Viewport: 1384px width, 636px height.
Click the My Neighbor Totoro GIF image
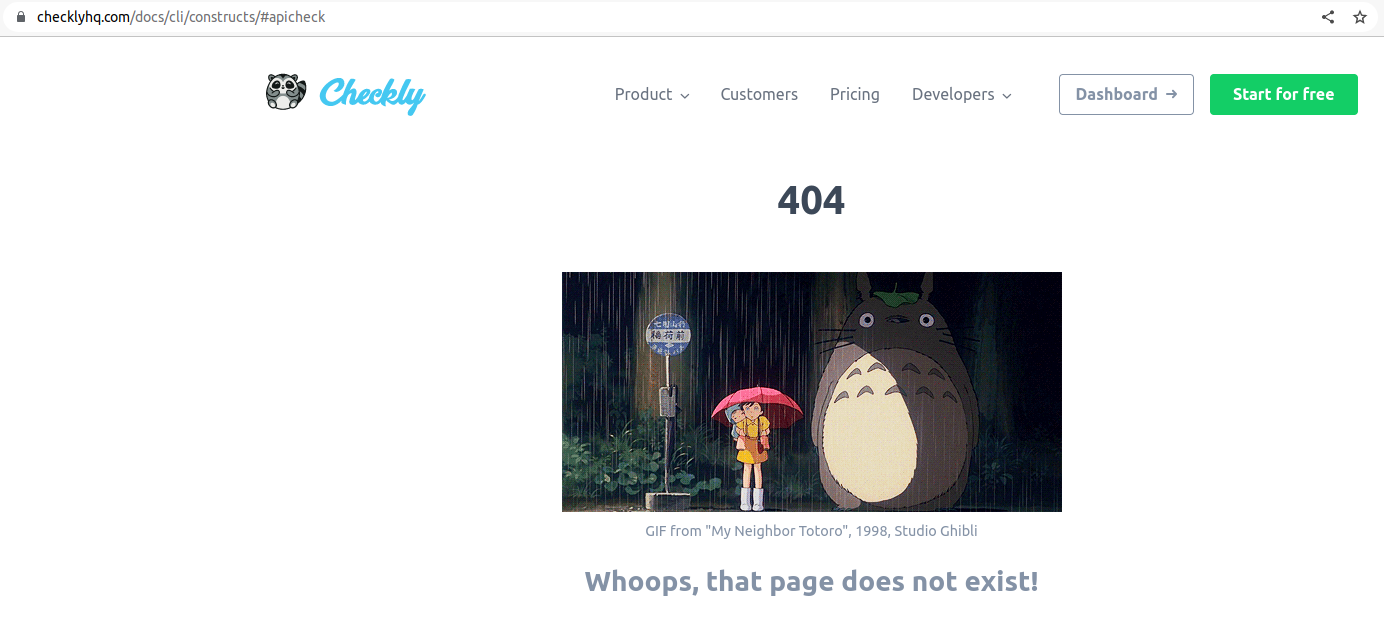(812, 392)
